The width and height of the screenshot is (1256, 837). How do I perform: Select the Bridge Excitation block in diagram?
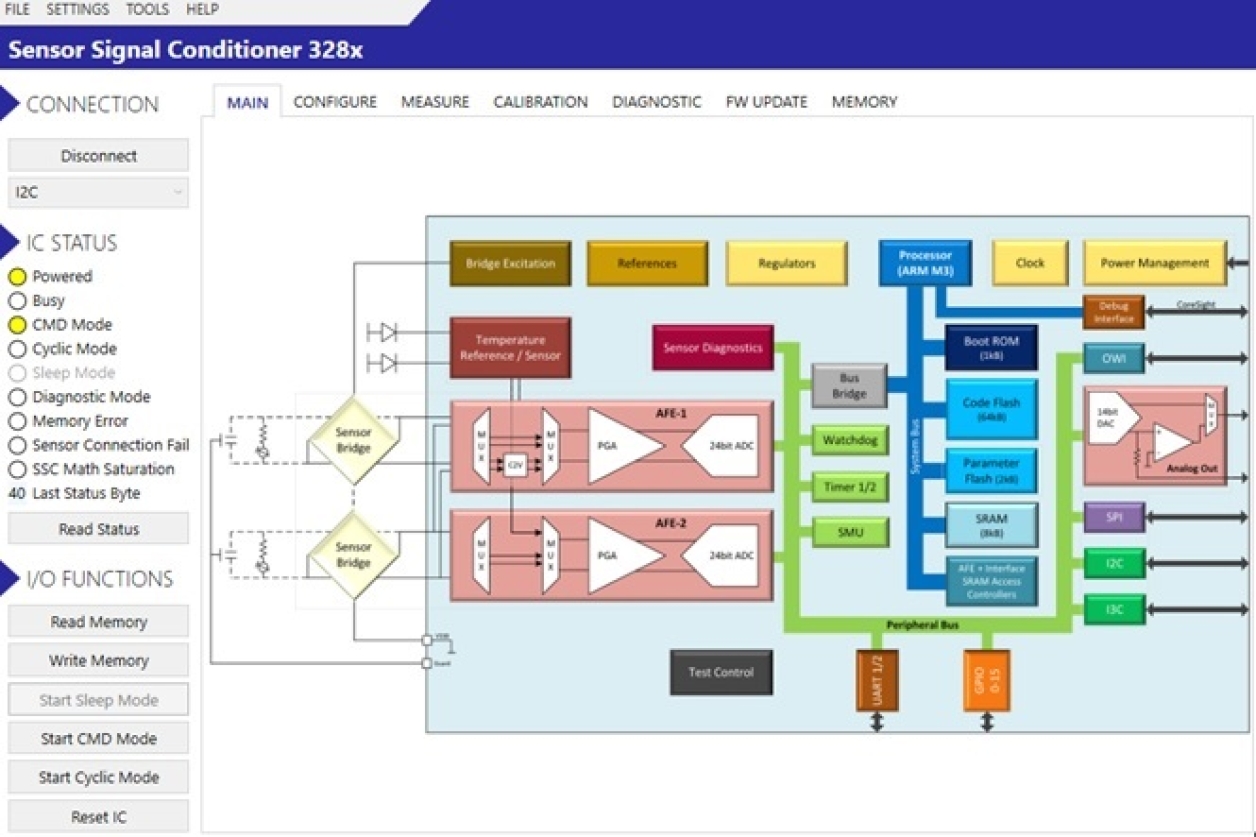click(x=510, y=264)
